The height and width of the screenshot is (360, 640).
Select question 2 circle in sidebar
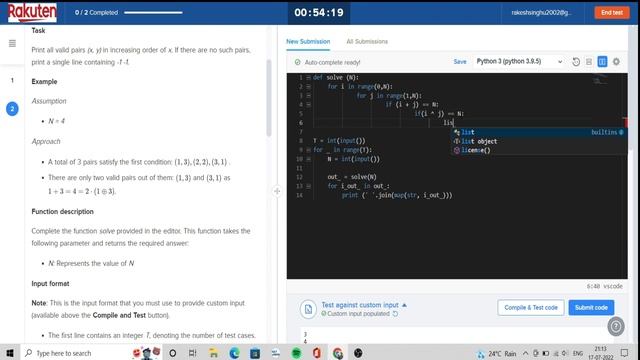click(x=12, y=109)
